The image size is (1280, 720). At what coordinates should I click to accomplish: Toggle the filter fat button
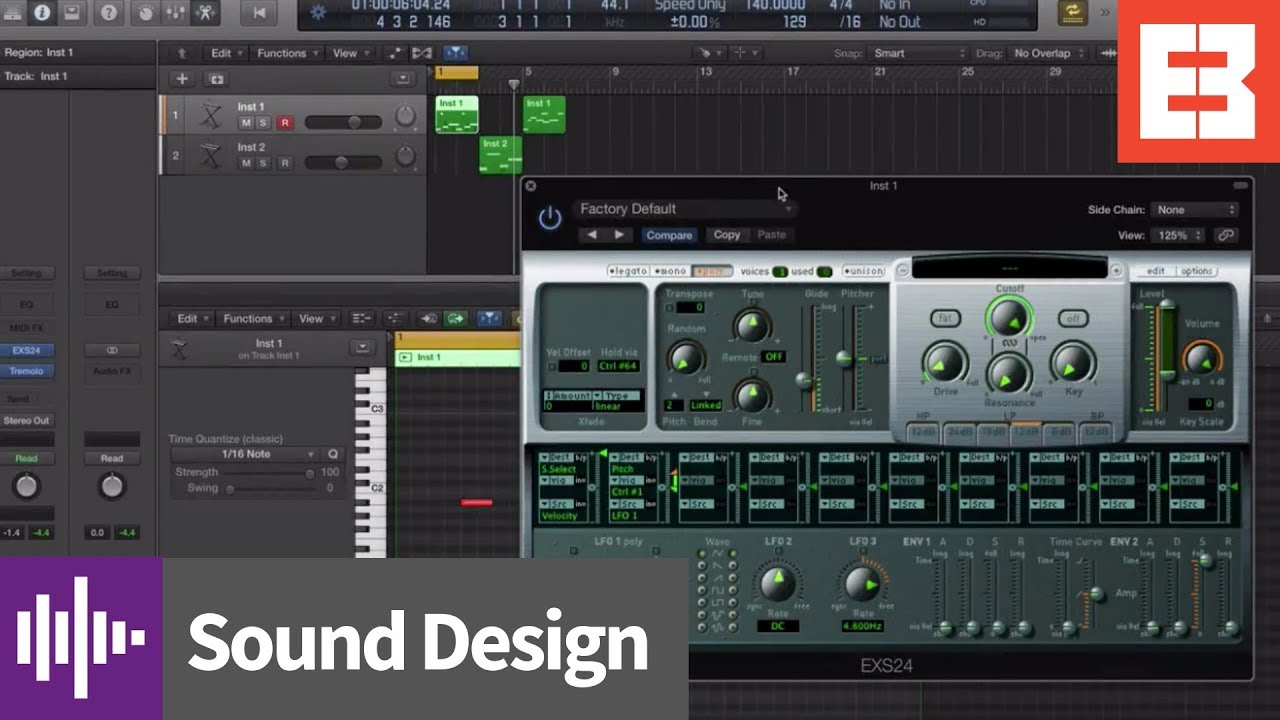point(944,319)
